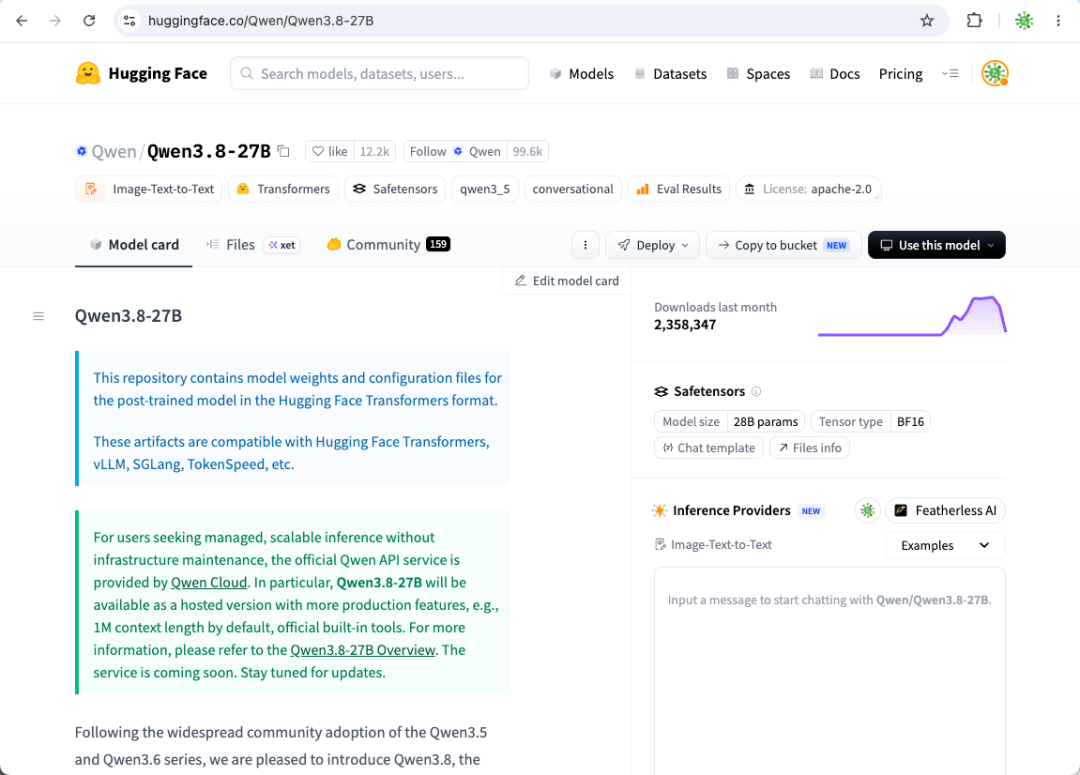Open Files info link
Screen dimensions: 1080x775
(x=809, y=448)
